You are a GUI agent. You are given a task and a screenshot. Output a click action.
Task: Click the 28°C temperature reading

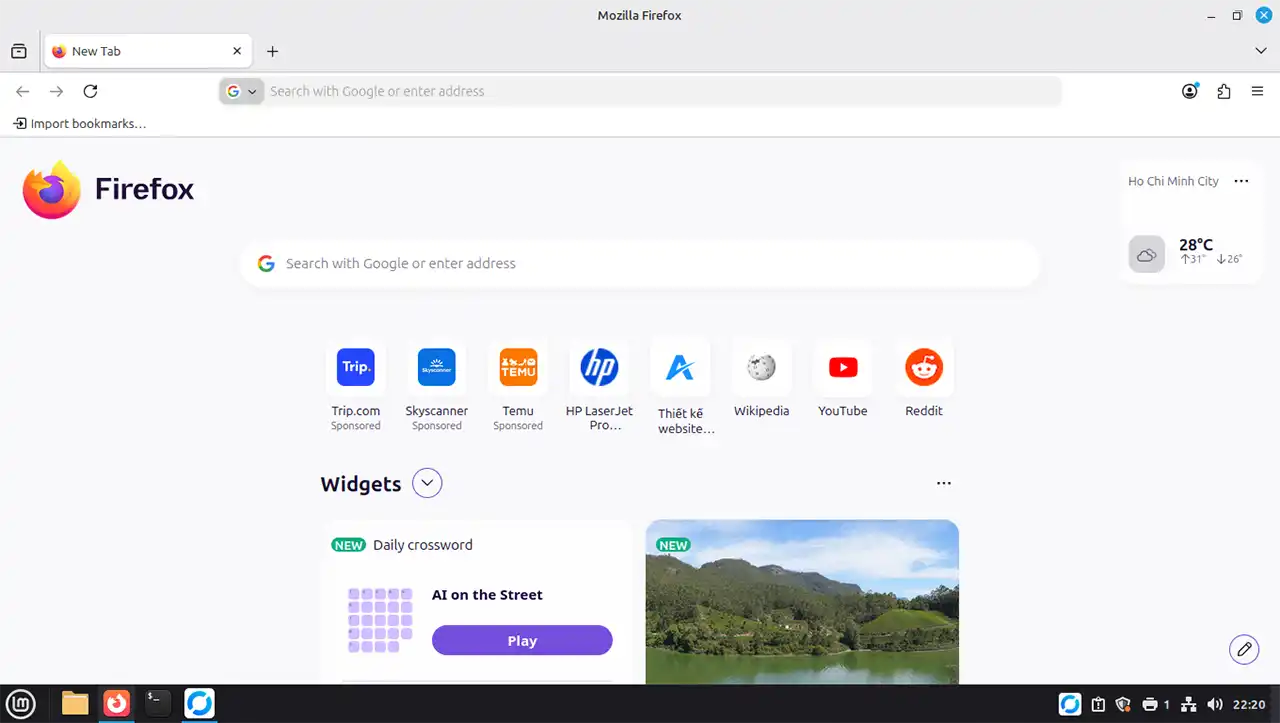pos(1196,244)
